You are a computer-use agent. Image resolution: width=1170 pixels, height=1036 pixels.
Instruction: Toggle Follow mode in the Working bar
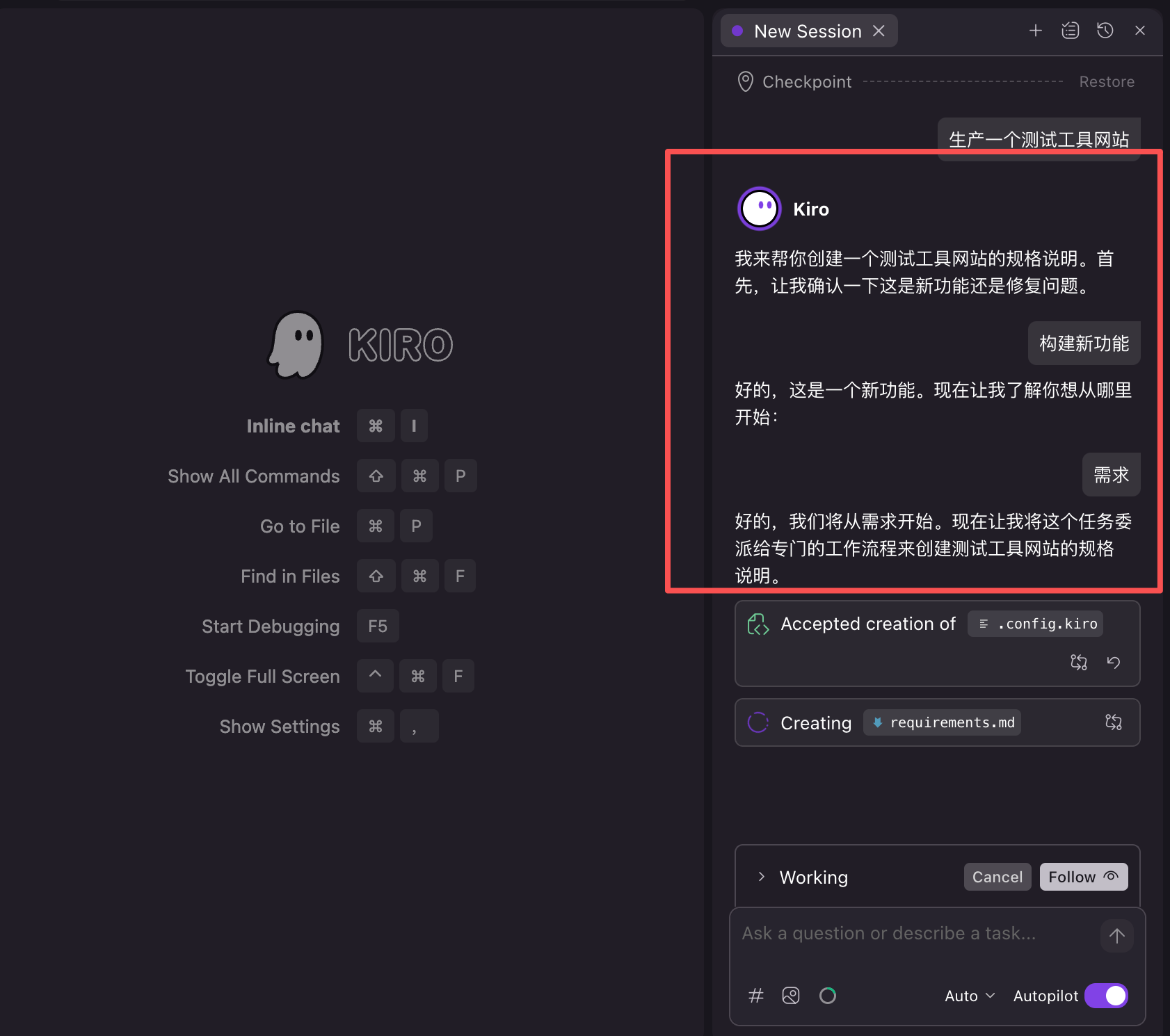point(1082,877)
